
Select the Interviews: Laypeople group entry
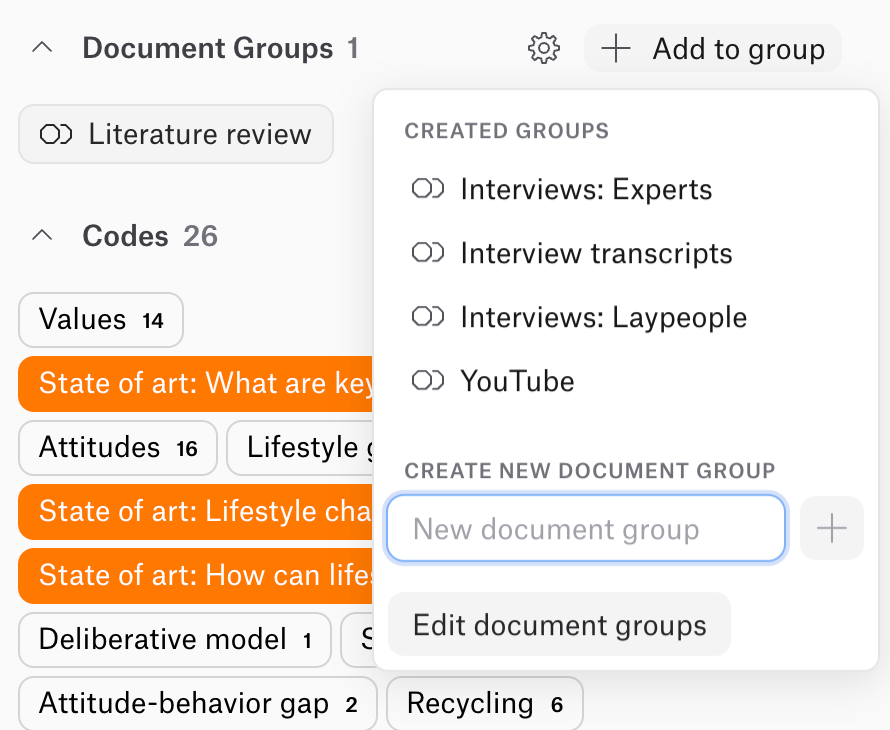(603, 317)
